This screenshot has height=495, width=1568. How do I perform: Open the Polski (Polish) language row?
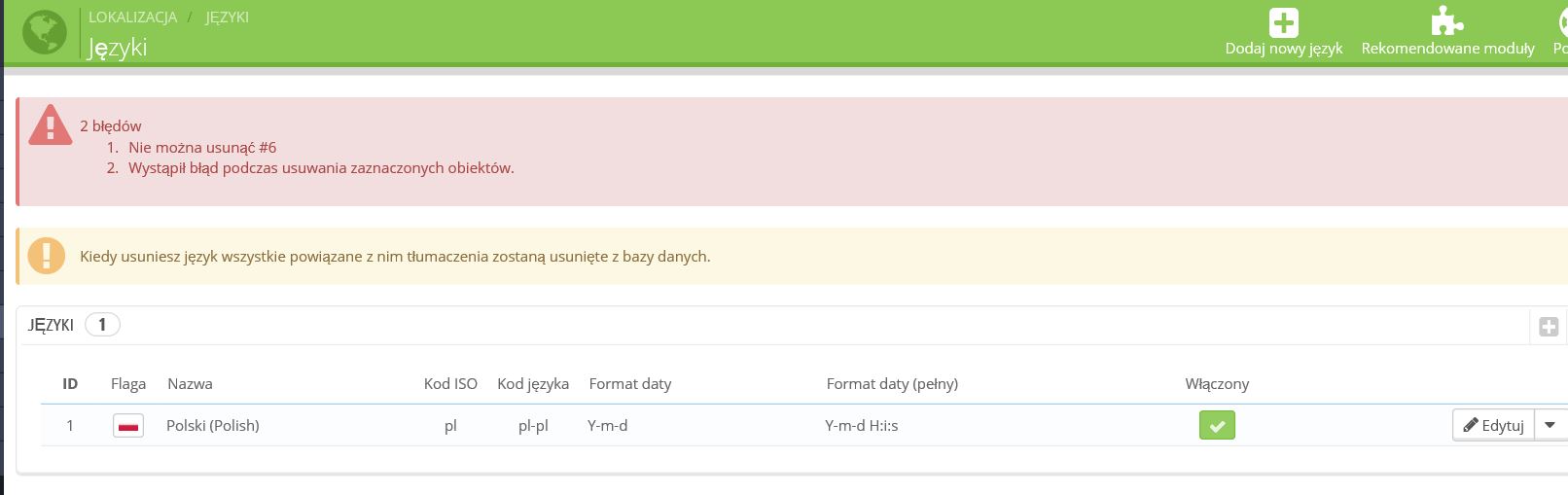[213, 426]
